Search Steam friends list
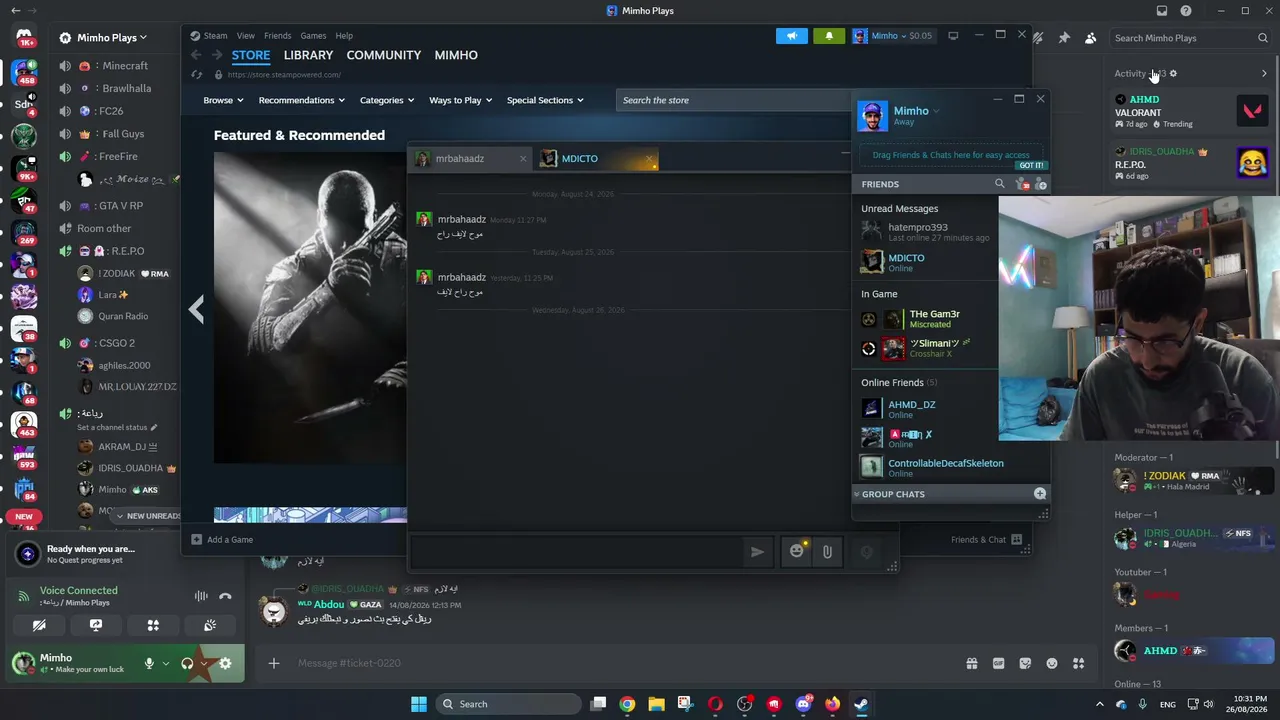Viewport: 1280px width, 720px height. pos(999,184)
